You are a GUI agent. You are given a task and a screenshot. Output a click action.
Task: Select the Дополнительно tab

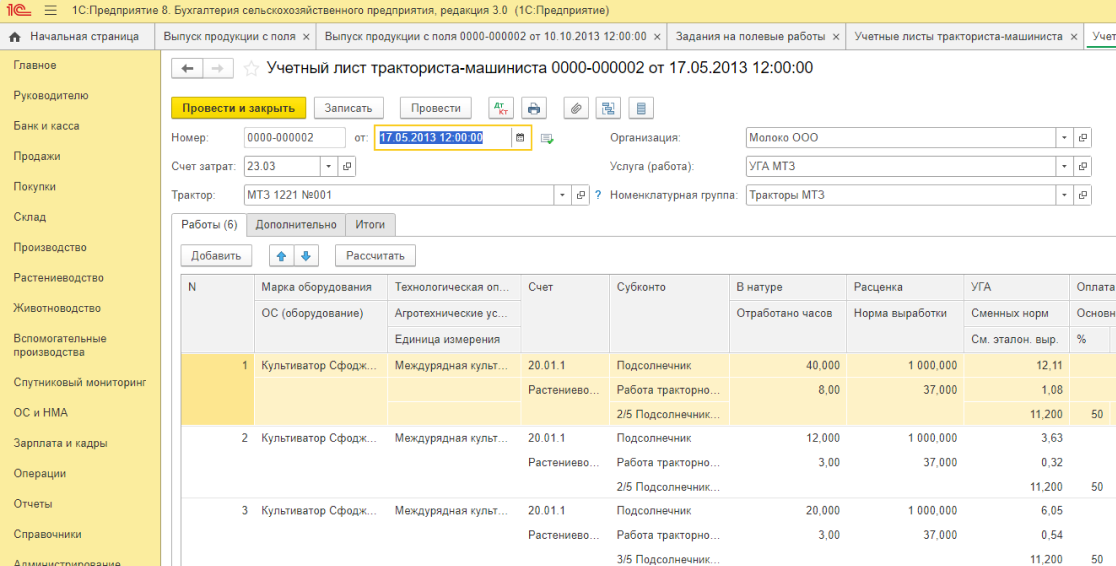[296, 224]
